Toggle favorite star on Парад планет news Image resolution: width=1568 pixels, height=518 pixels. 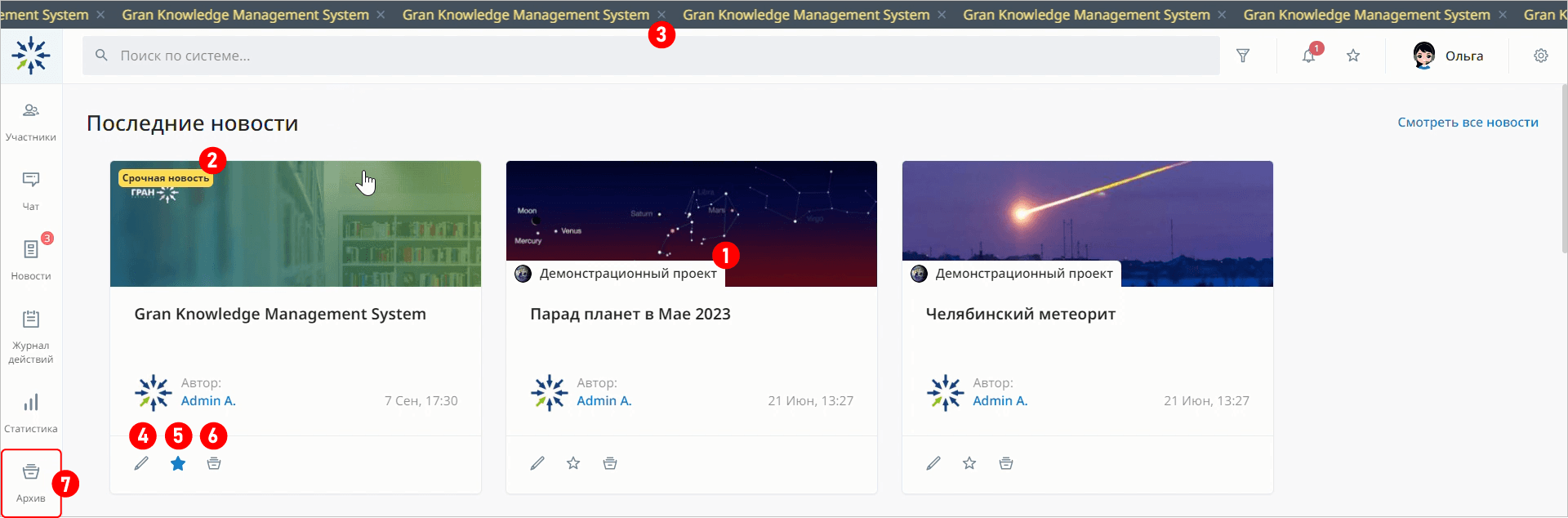[573, 463]
